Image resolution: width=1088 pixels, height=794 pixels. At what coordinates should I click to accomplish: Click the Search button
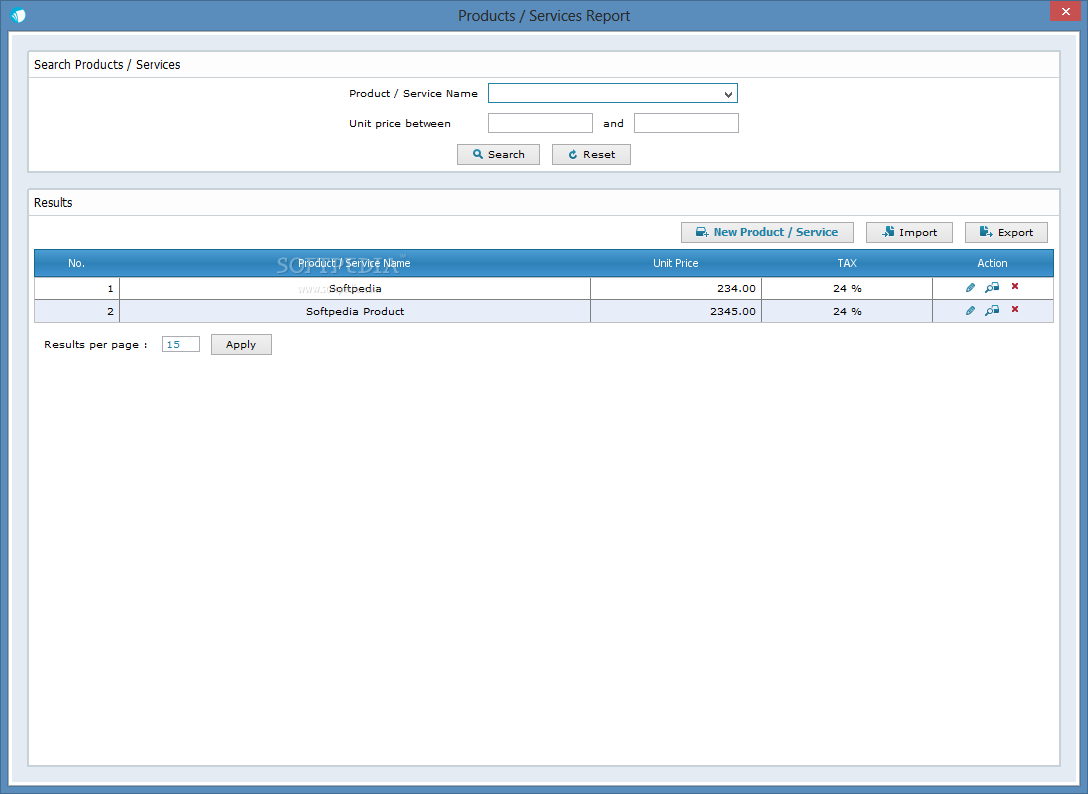coord(498,154)
